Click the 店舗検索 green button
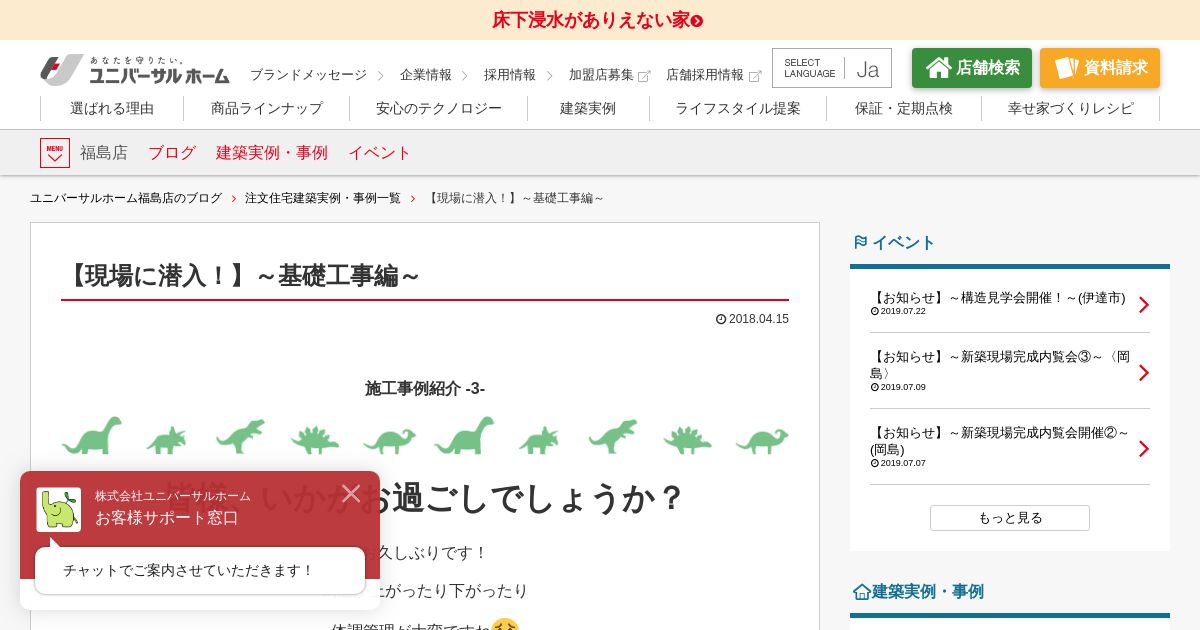This screenshot has width=1200, height=630. click(x=972, y=68)
